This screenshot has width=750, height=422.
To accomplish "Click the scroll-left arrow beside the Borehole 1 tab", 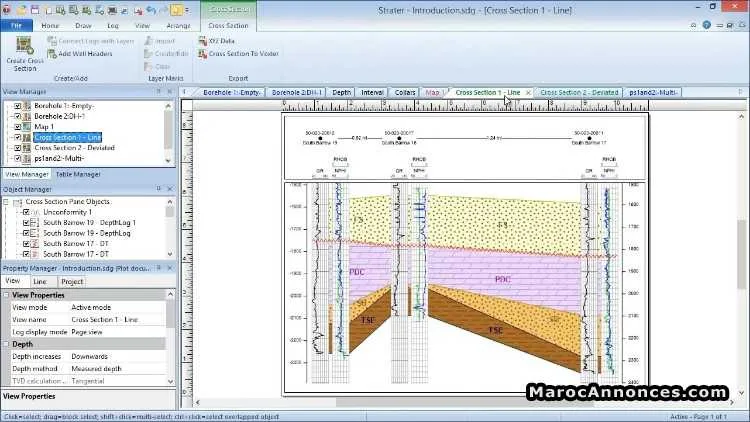I will click(185, 92).
